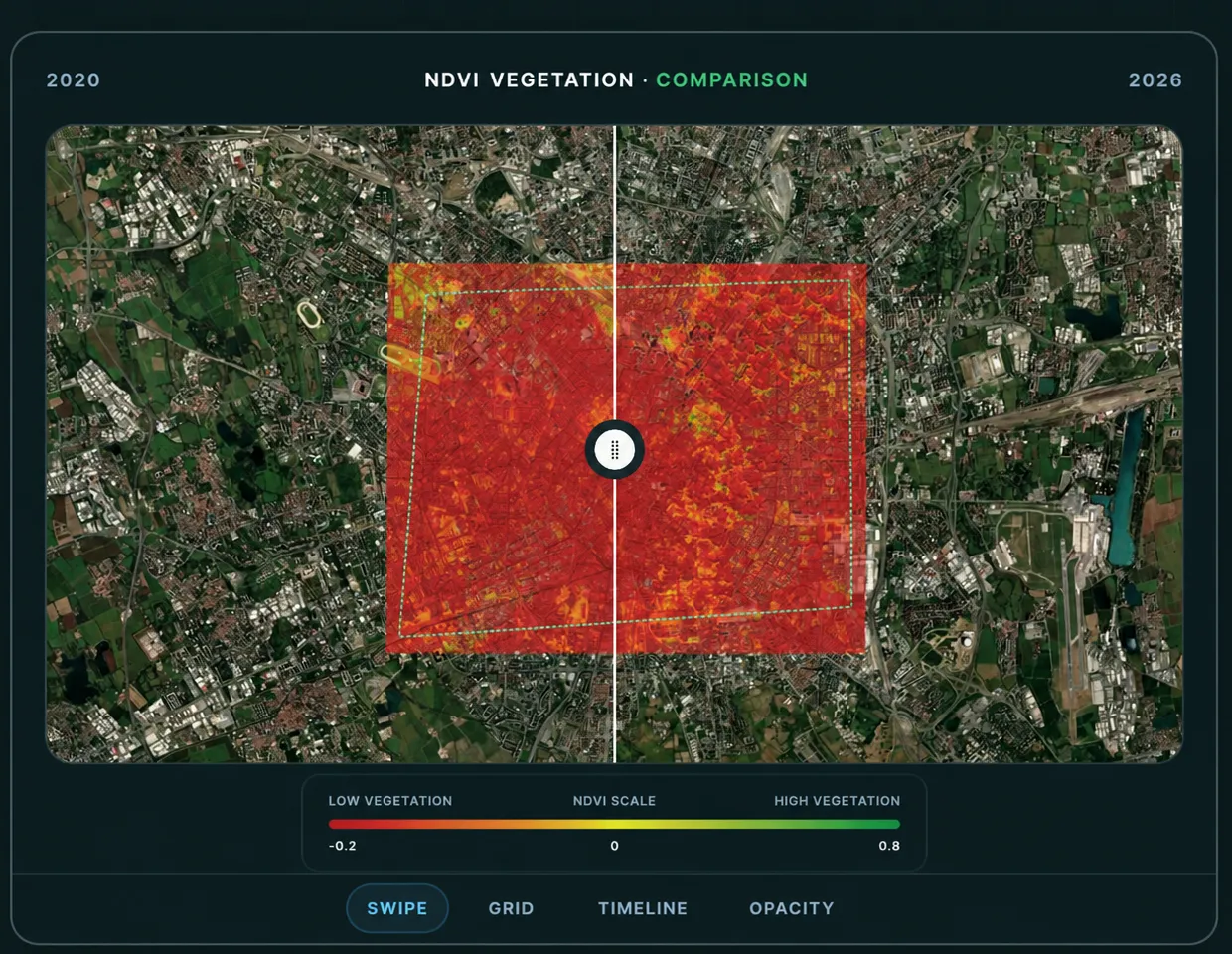
Task: Click the COMPARISON title text
Action: coord(732,80)
